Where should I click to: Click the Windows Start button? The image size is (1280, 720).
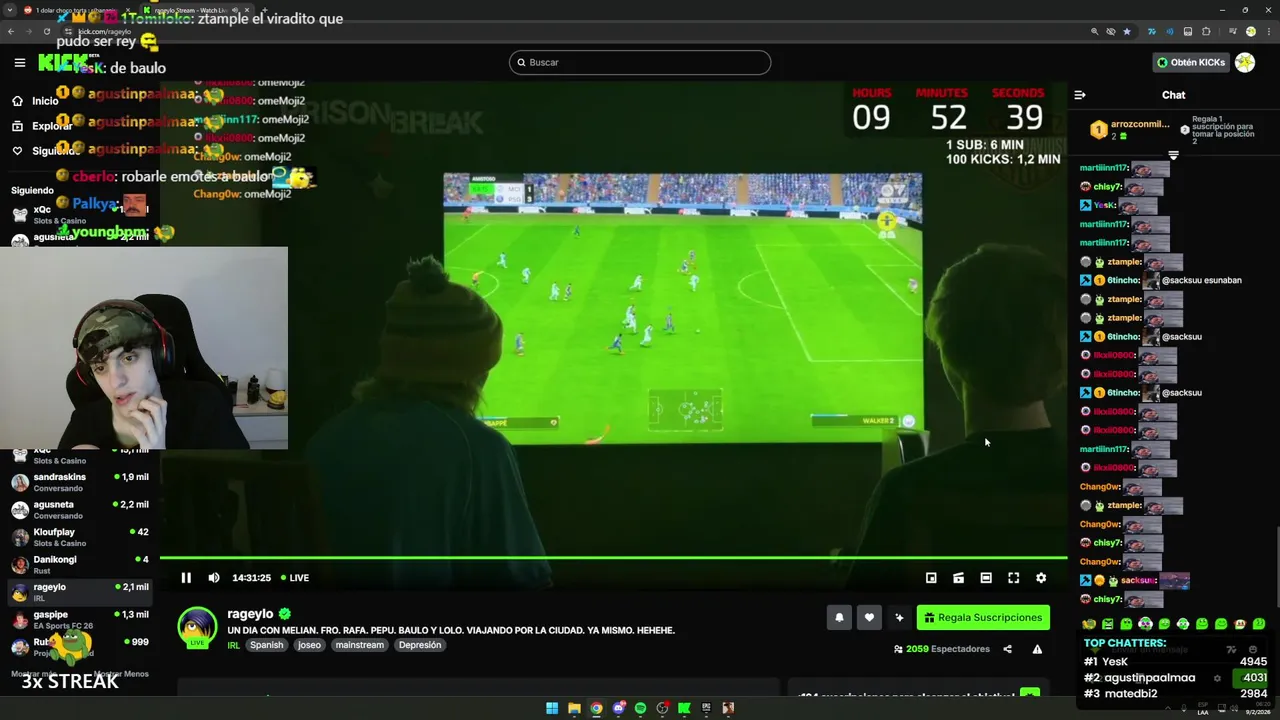click(552, 708)
